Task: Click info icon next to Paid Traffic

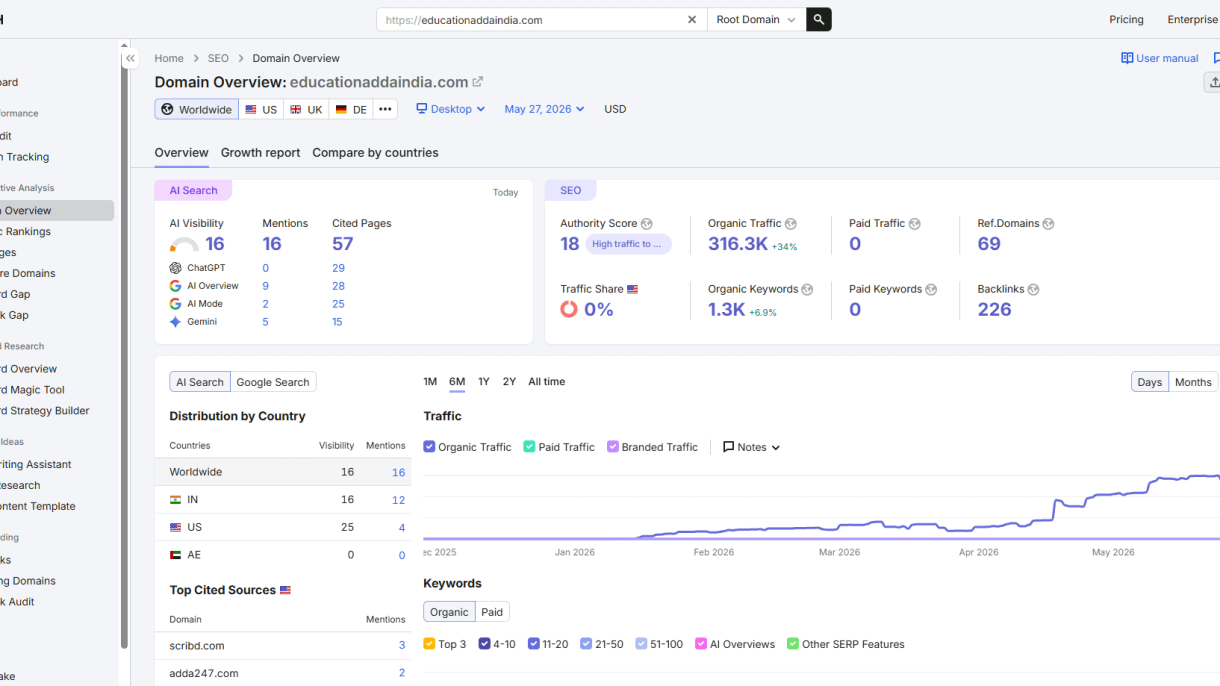Action: [914, 224]
